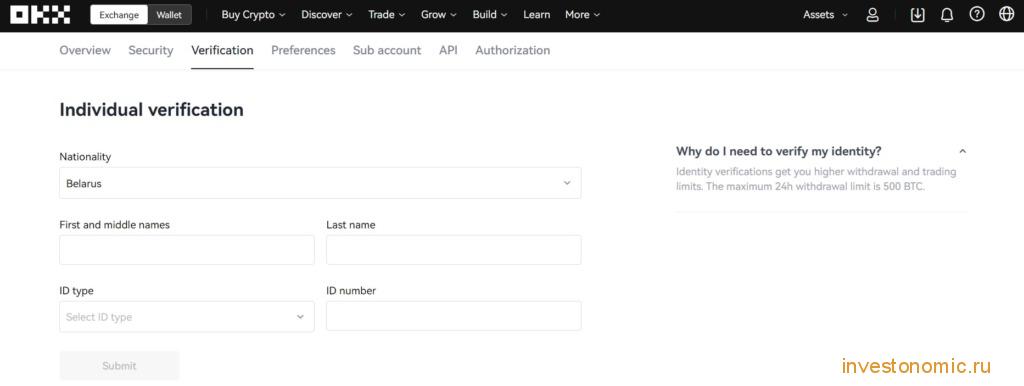Screen dimensions: 1024x386
Task: Focus the Last name field
Action: click(x=454, y=250)
